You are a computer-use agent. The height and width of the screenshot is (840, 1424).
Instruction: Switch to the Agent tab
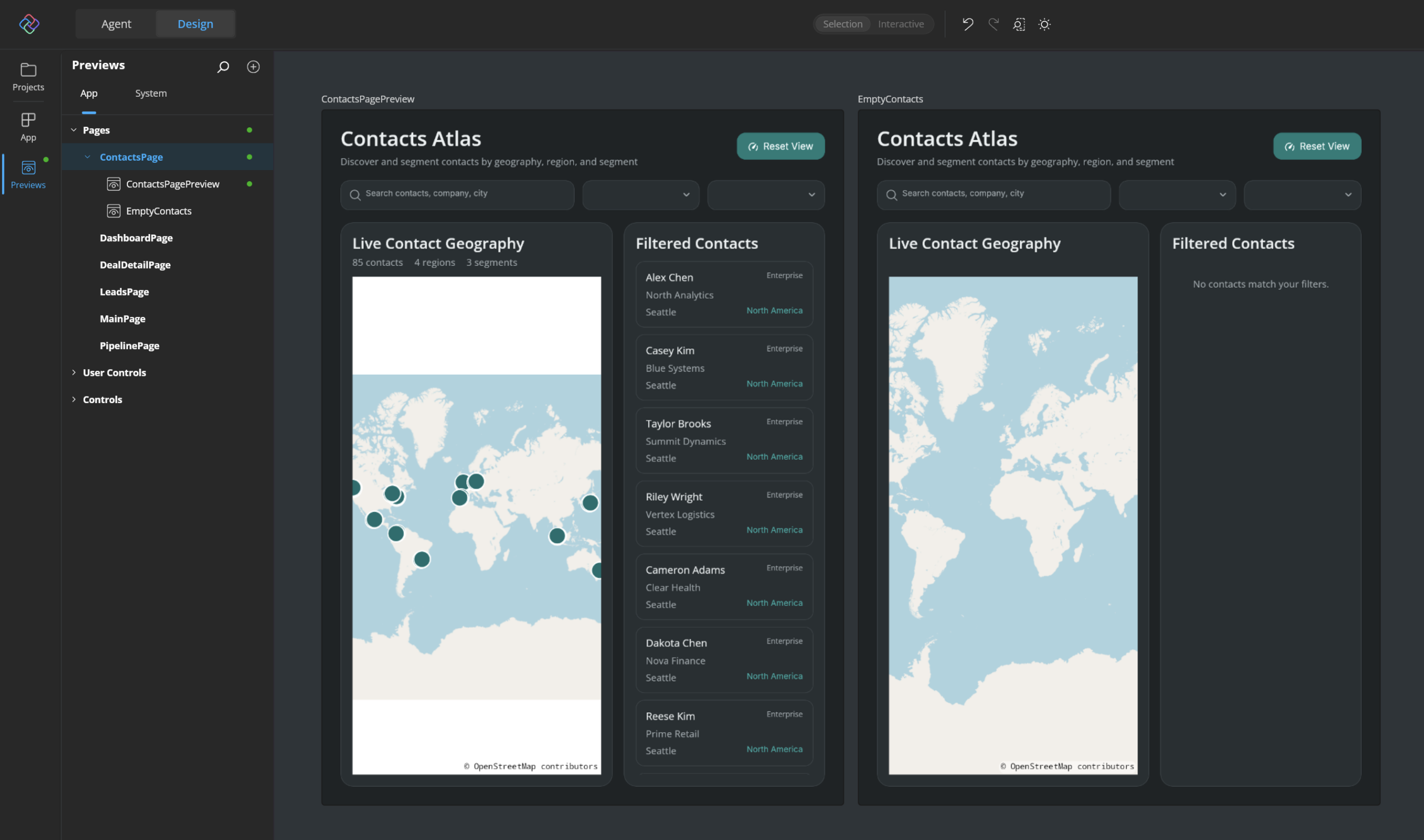(116, 24)
